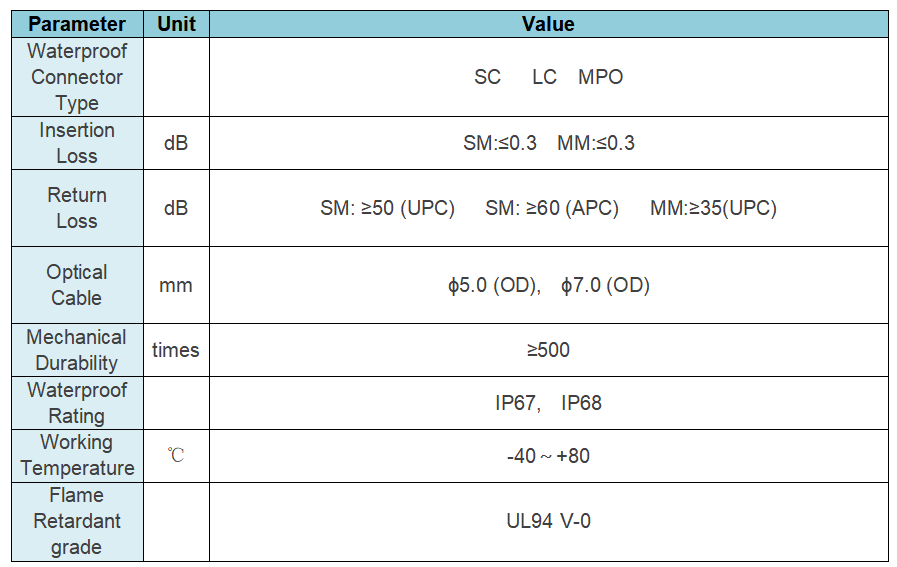Select the Return Loss parameter cell
Image resolution: width=897 pixels, height=567 pixels.
tap(77, 208)
